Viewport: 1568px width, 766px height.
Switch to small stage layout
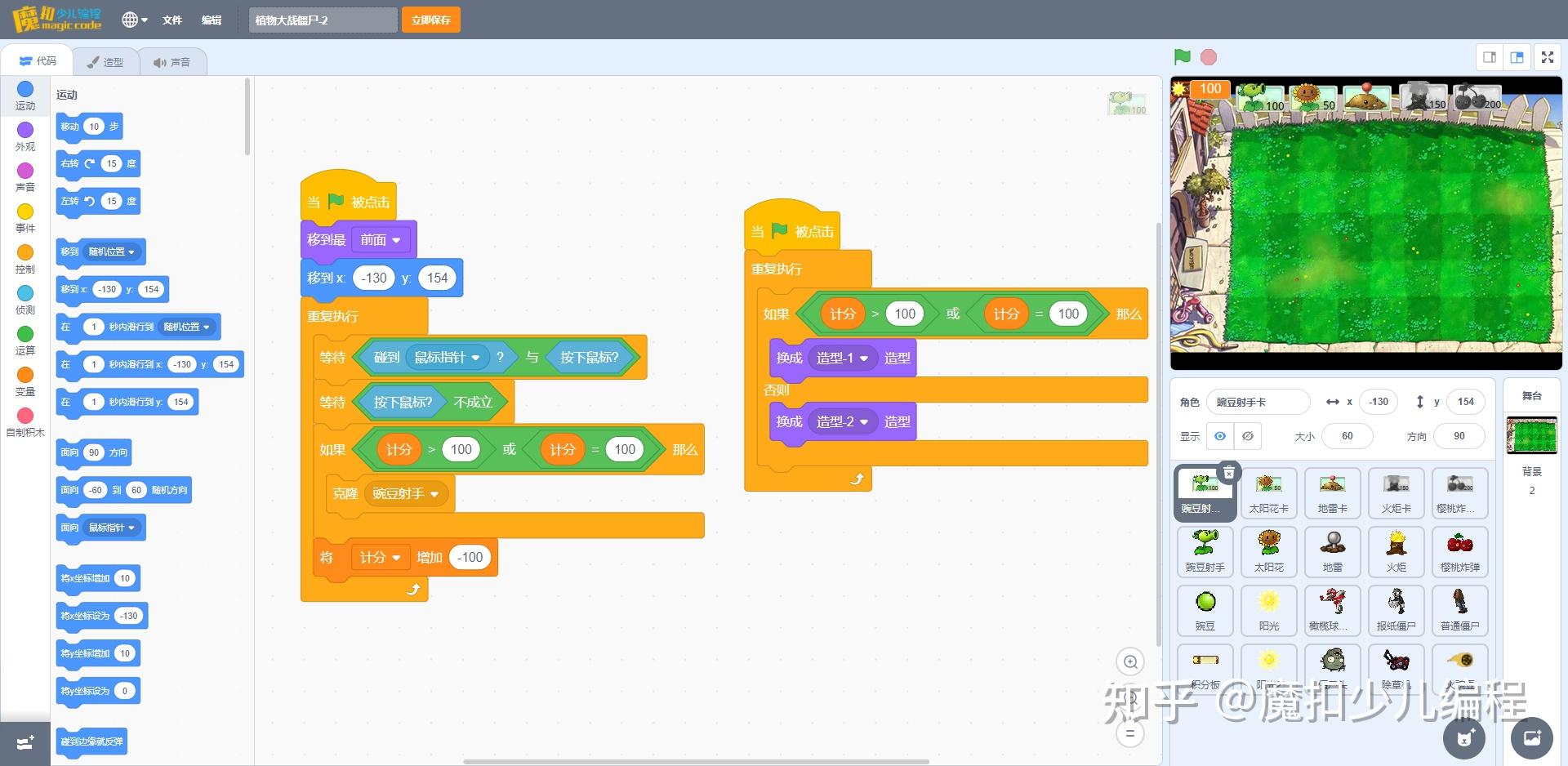pos(1490,57)
